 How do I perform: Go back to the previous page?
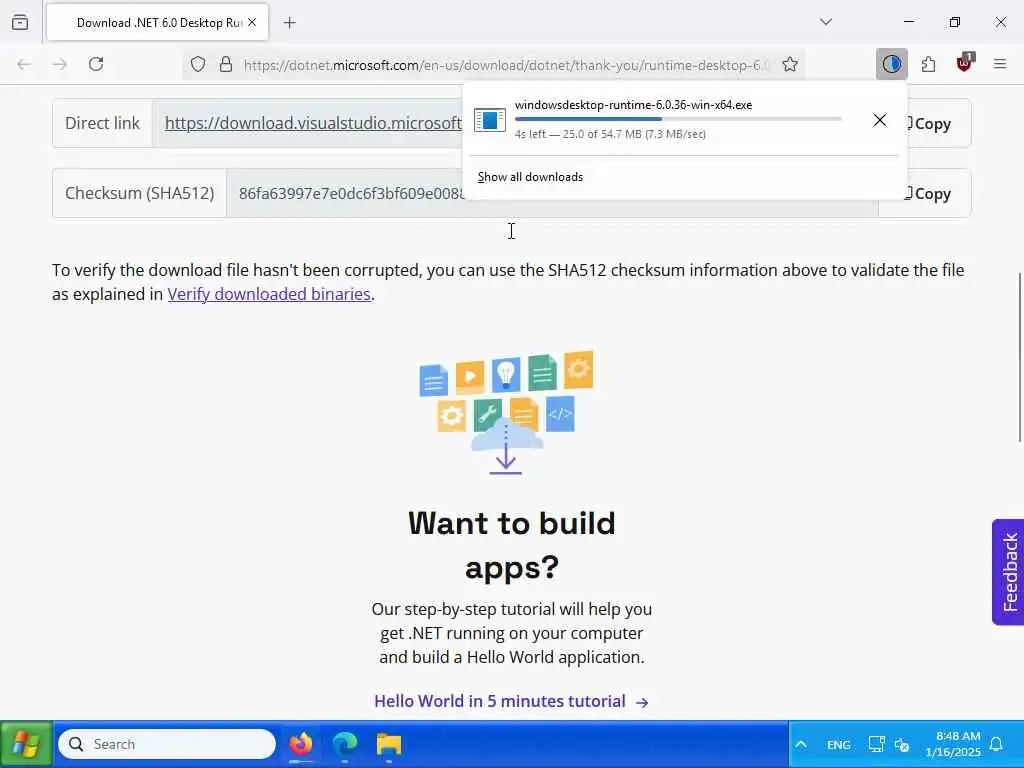(x=24, y=64)
